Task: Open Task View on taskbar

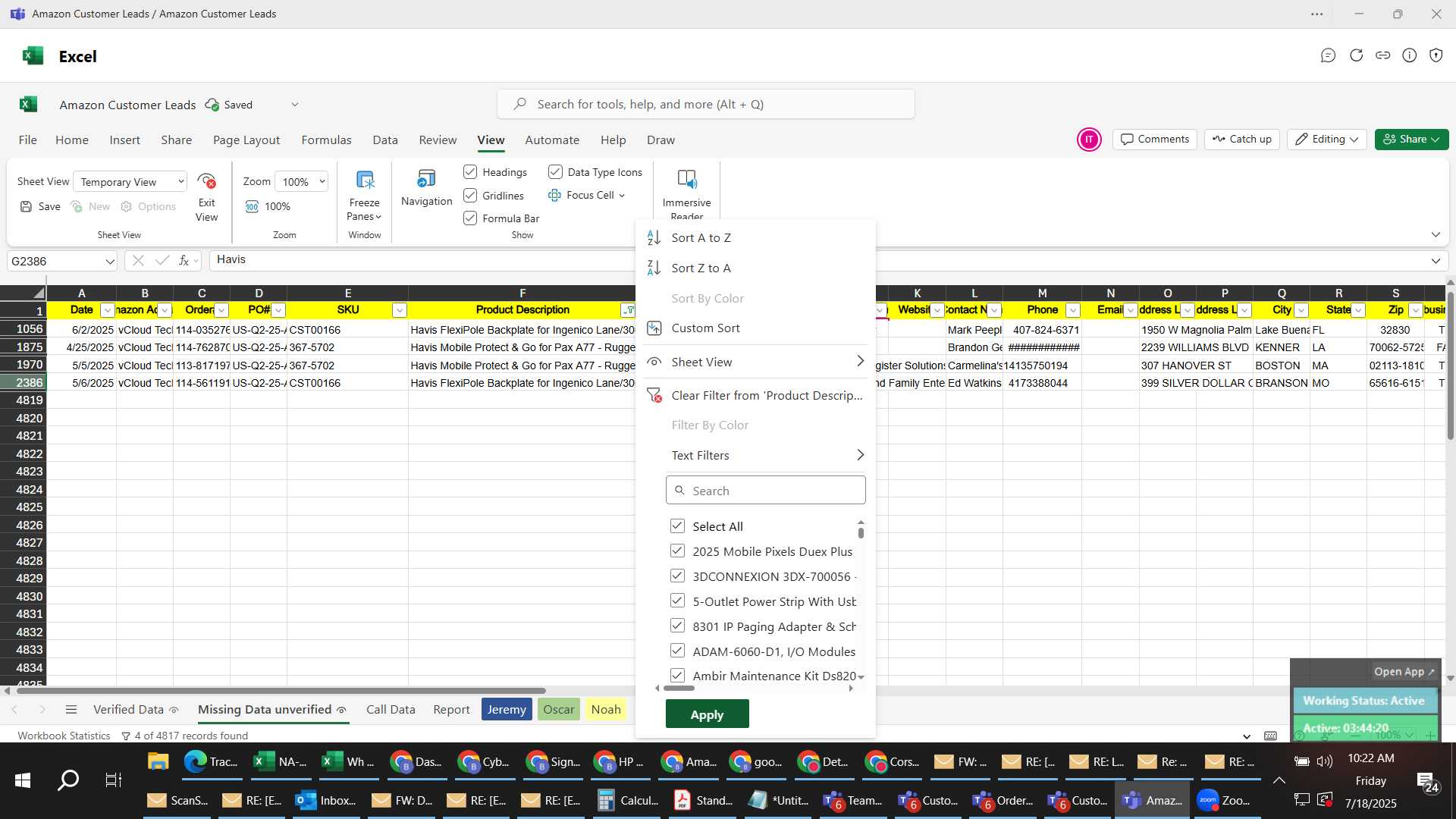Action: [113, 780]
